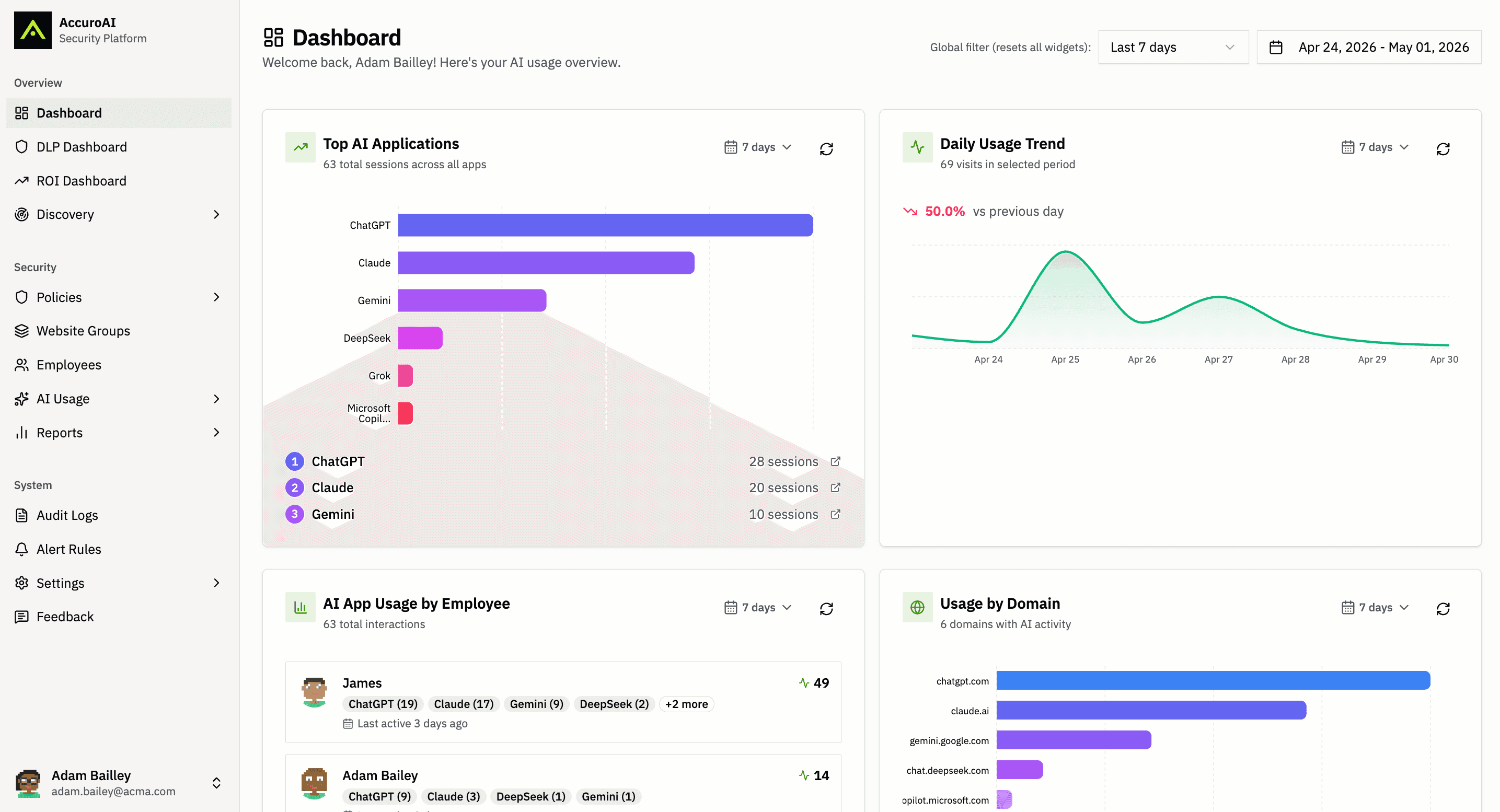Click the Employees people icon

tap(21, 365)
